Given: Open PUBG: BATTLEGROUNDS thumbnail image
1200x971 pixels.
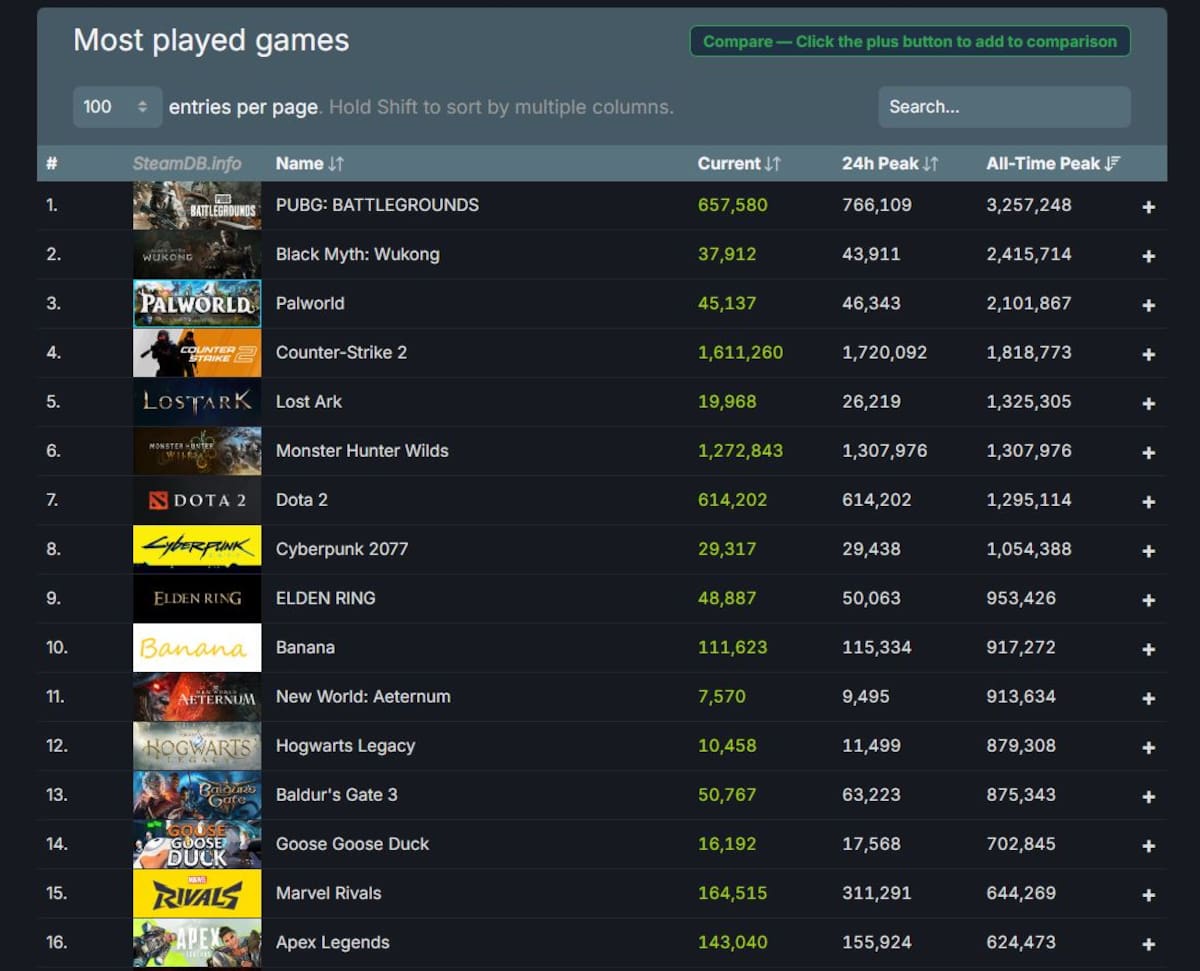Looking at the screenshot, I should tap(197, 205).
